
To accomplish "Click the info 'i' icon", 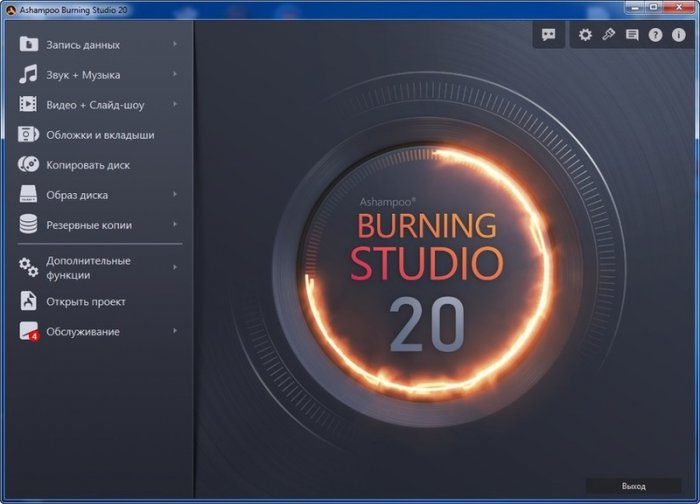I will [x=679, y=34].
